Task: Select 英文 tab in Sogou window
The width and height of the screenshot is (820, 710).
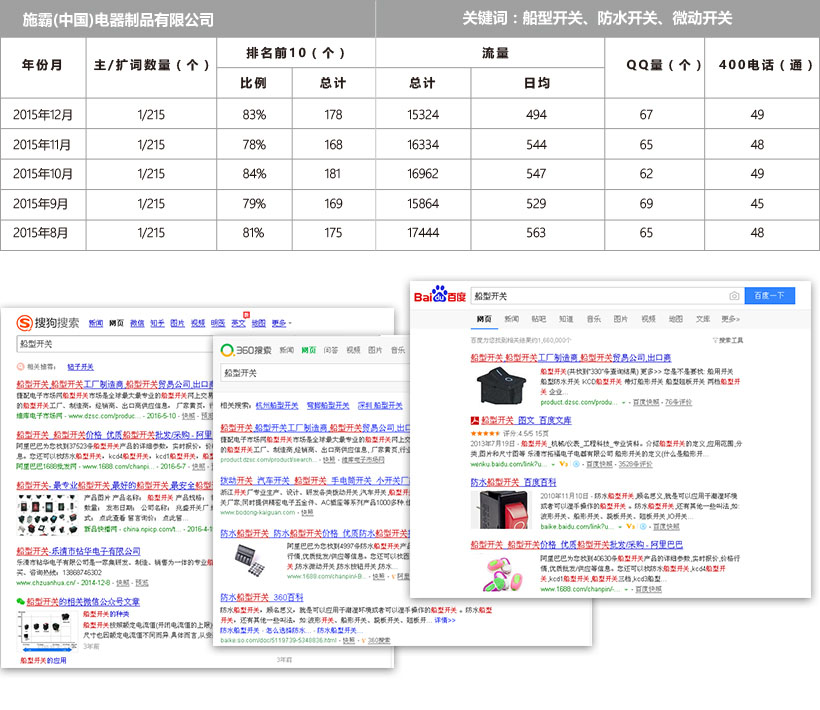Action: [x=238, y=324]
